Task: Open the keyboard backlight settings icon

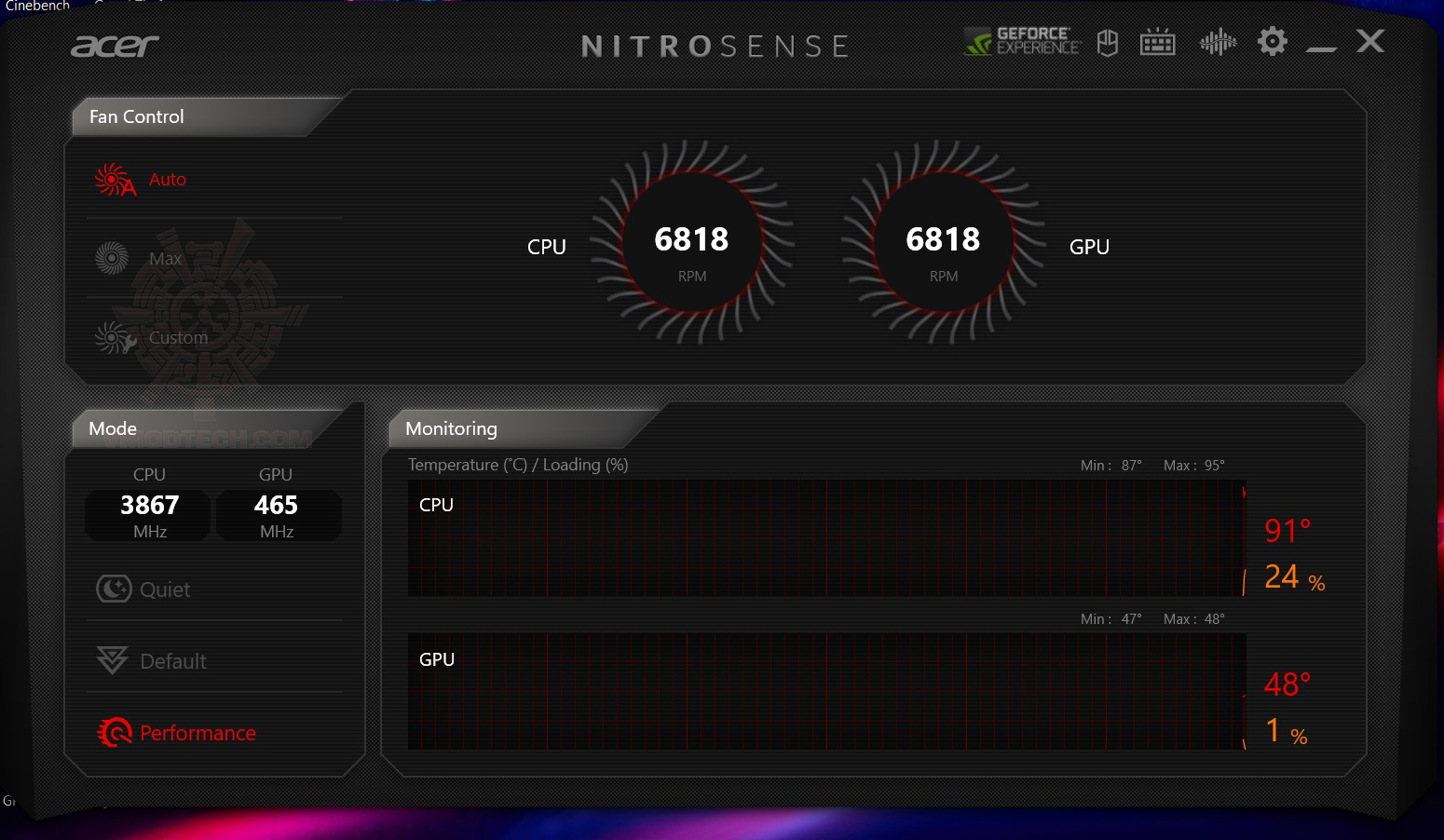Action: (1157, 42)
